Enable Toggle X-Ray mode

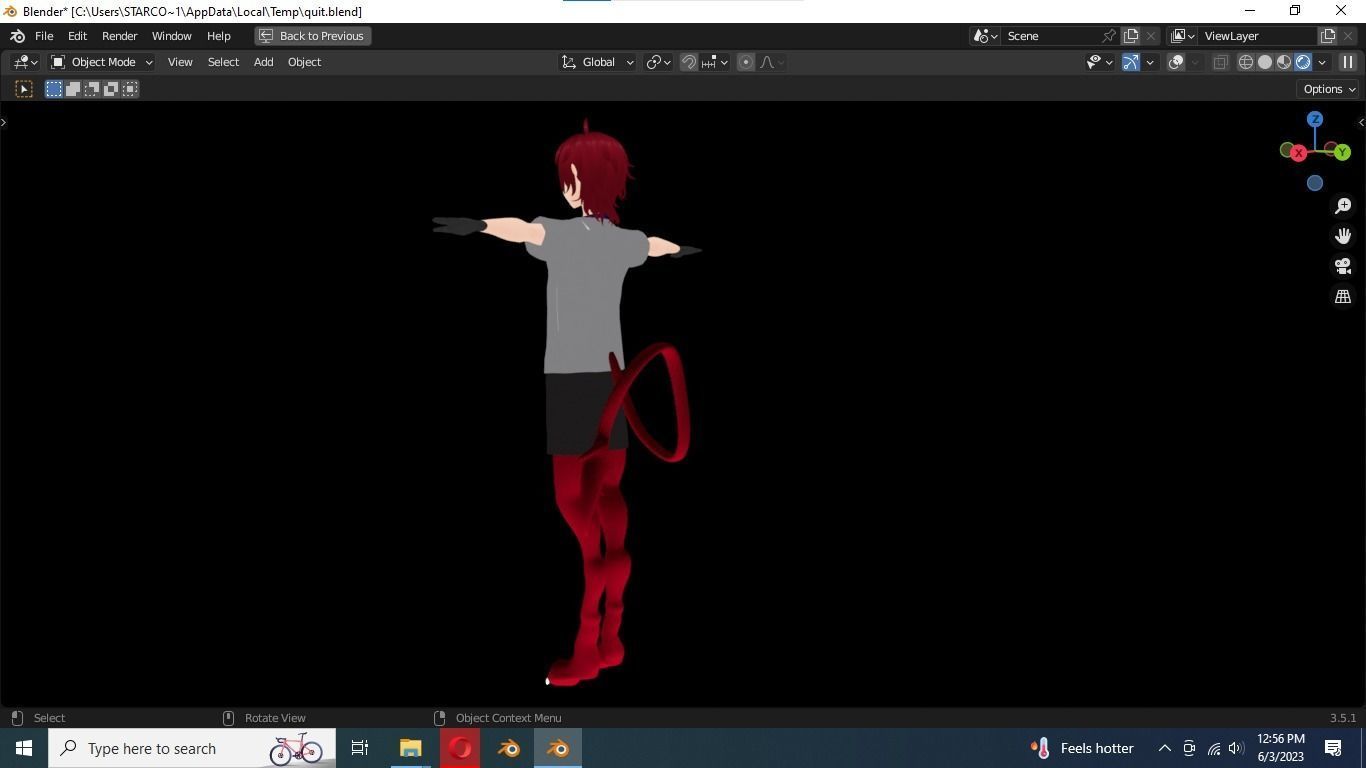pos(1220,61)
